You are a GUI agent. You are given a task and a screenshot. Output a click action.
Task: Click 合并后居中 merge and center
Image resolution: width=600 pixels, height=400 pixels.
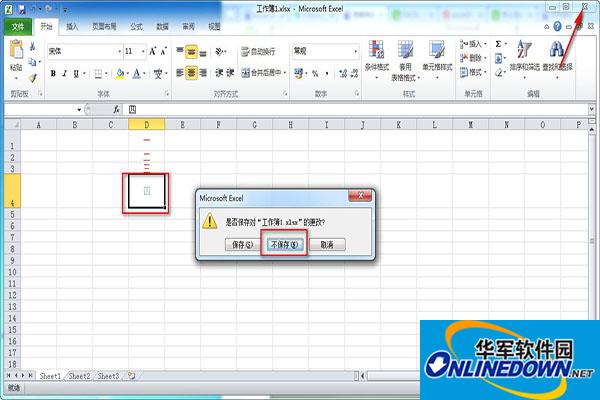262,73
